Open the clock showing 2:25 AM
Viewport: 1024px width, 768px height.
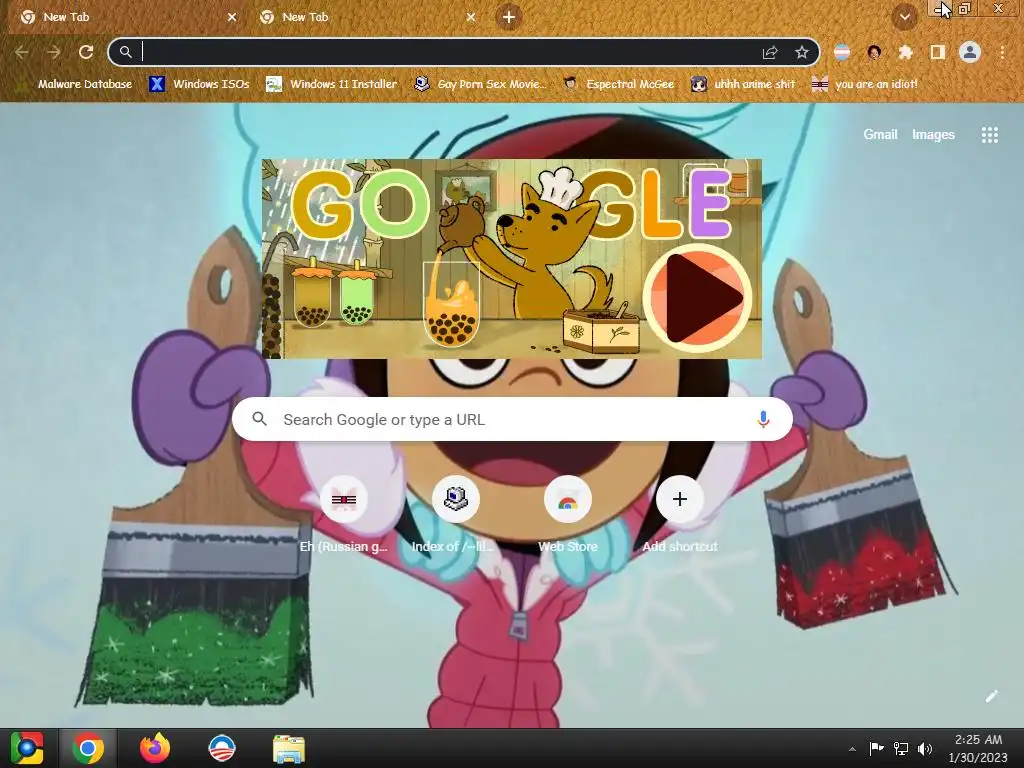pyautogui.click(x=978, y=748)
